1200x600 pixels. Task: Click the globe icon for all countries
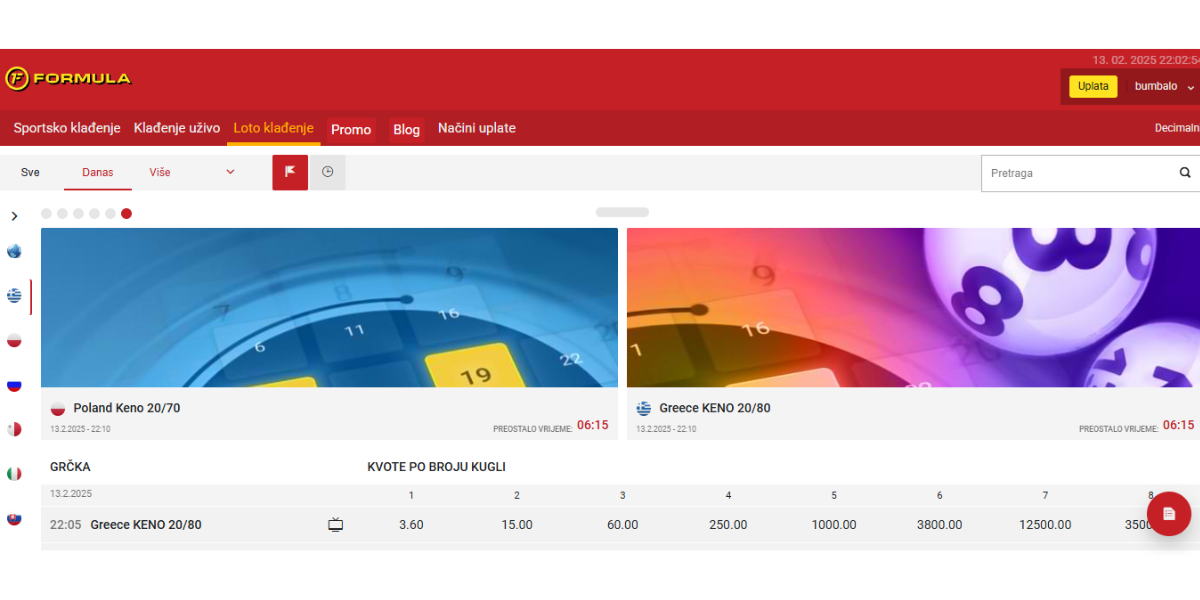[14, 252]
